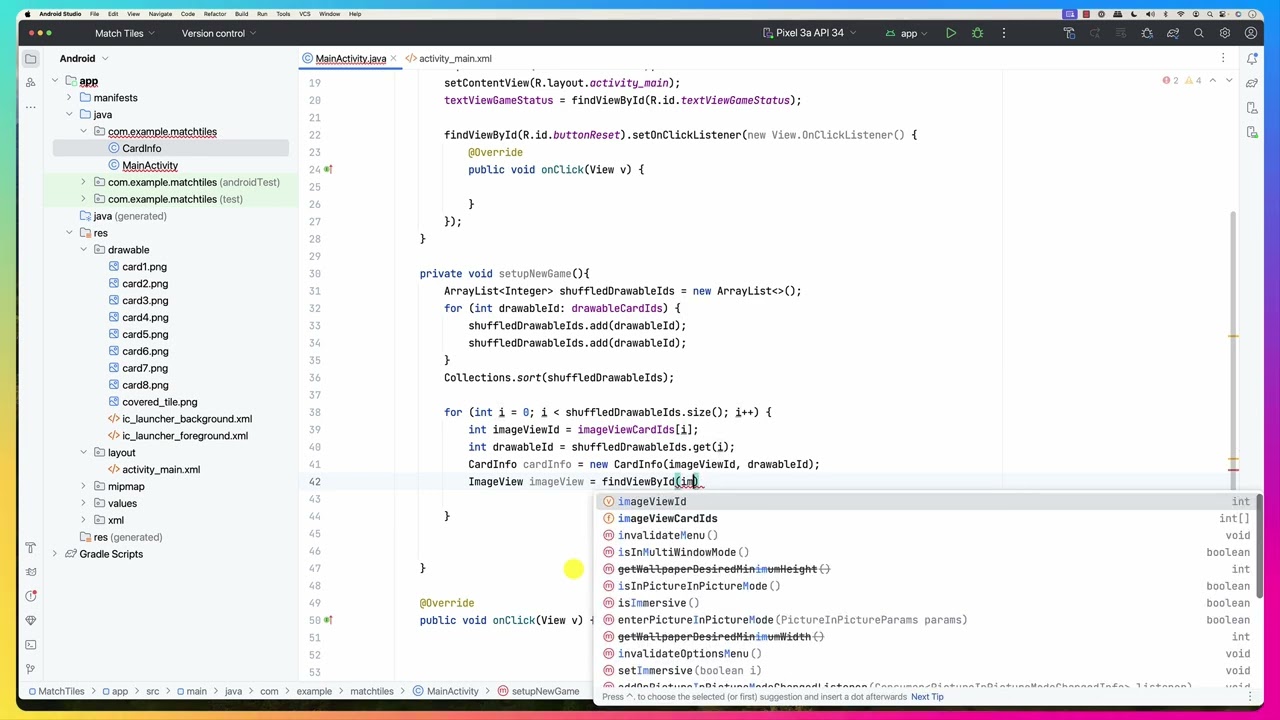Open MainActivity in project tree

pyautogui.click(x=149, y=166)
